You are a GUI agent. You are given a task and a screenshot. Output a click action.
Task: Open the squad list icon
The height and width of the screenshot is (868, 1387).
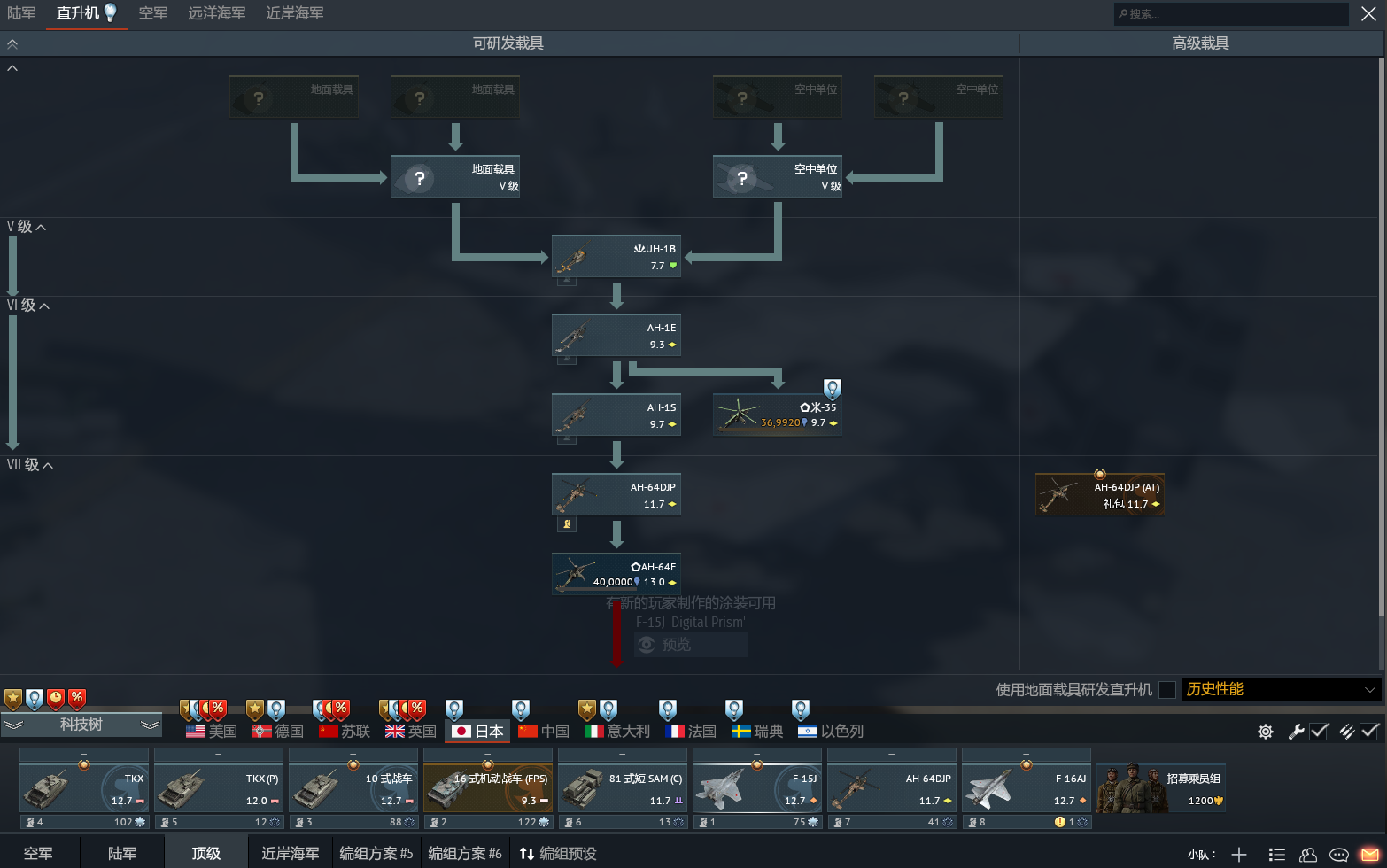click(x=1276, y=855)
